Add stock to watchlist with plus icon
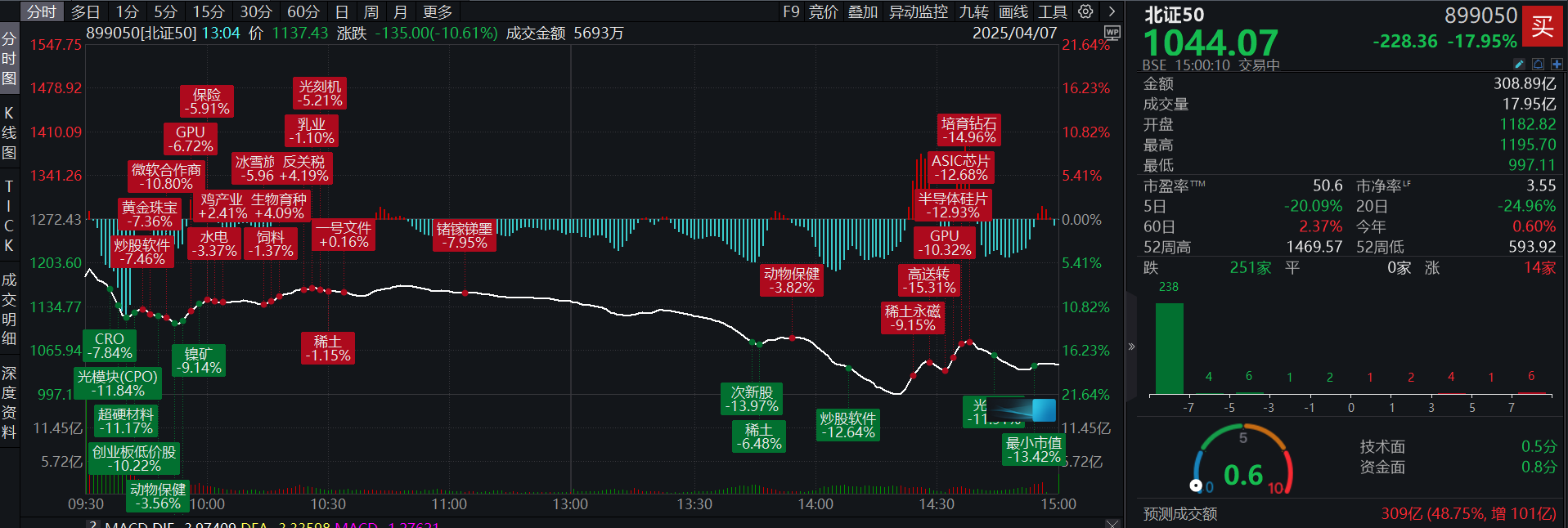Image resolution: width=1568 pixels, height=528 pixels. (1557, 65)
